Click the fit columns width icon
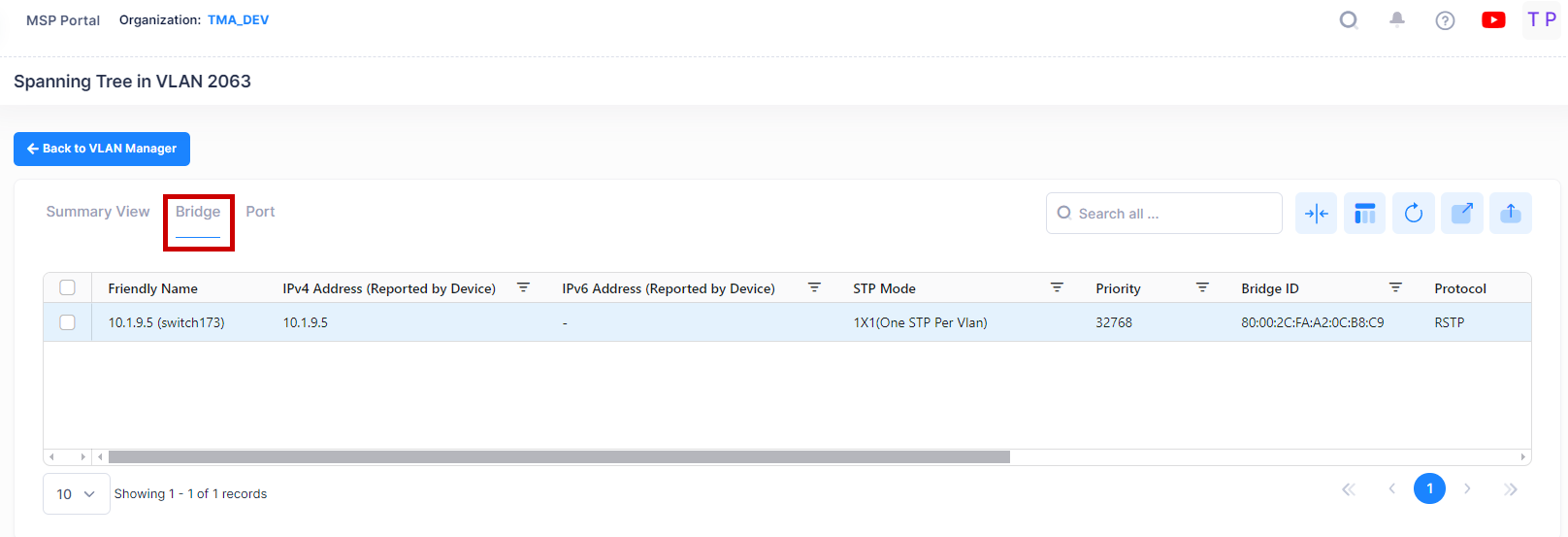This screenshot has height=537, width=1568. [x=1316, y=214]
